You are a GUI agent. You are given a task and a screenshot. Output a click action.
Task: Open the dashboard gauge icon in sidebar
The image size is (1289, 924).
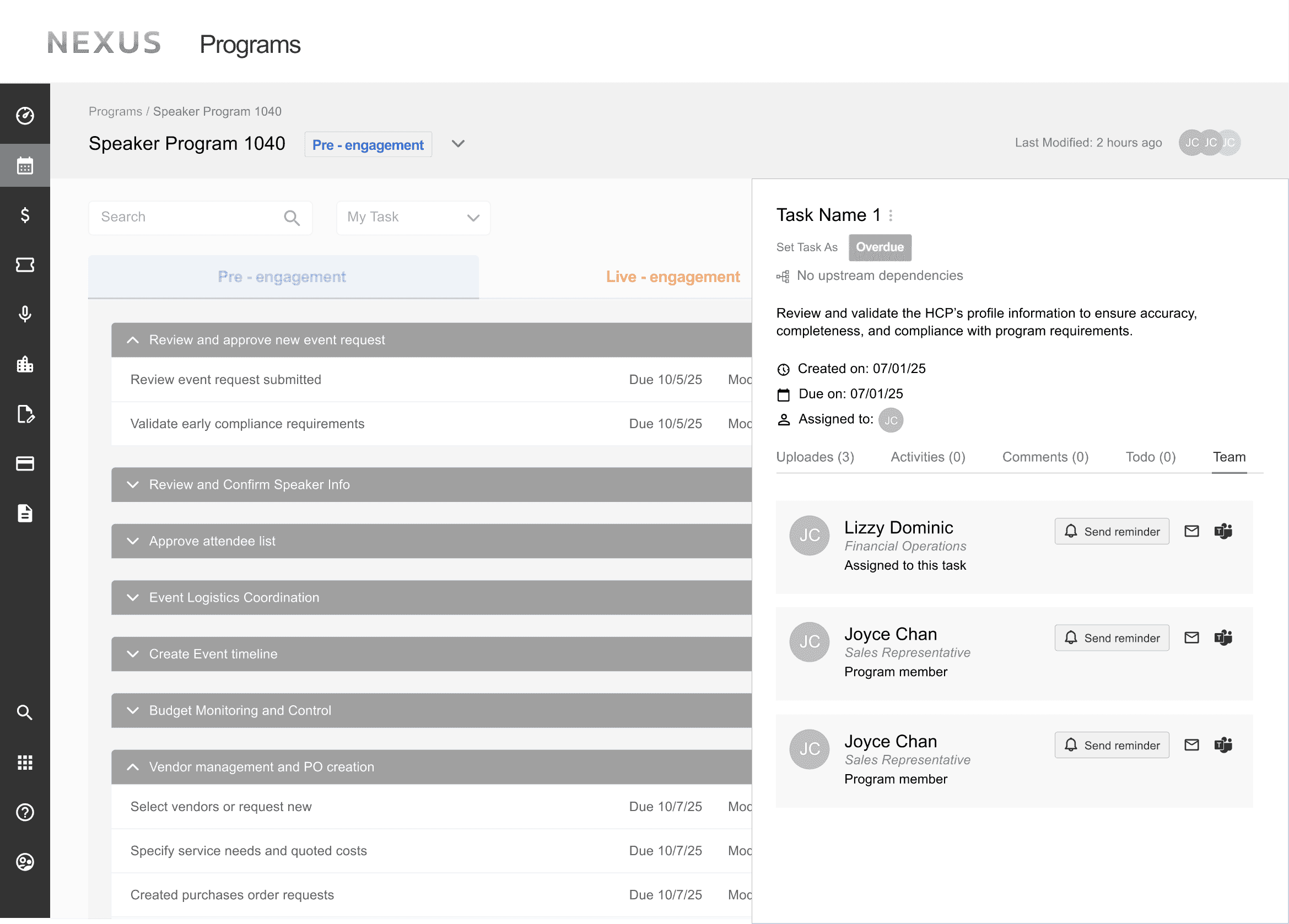point(25,116)
